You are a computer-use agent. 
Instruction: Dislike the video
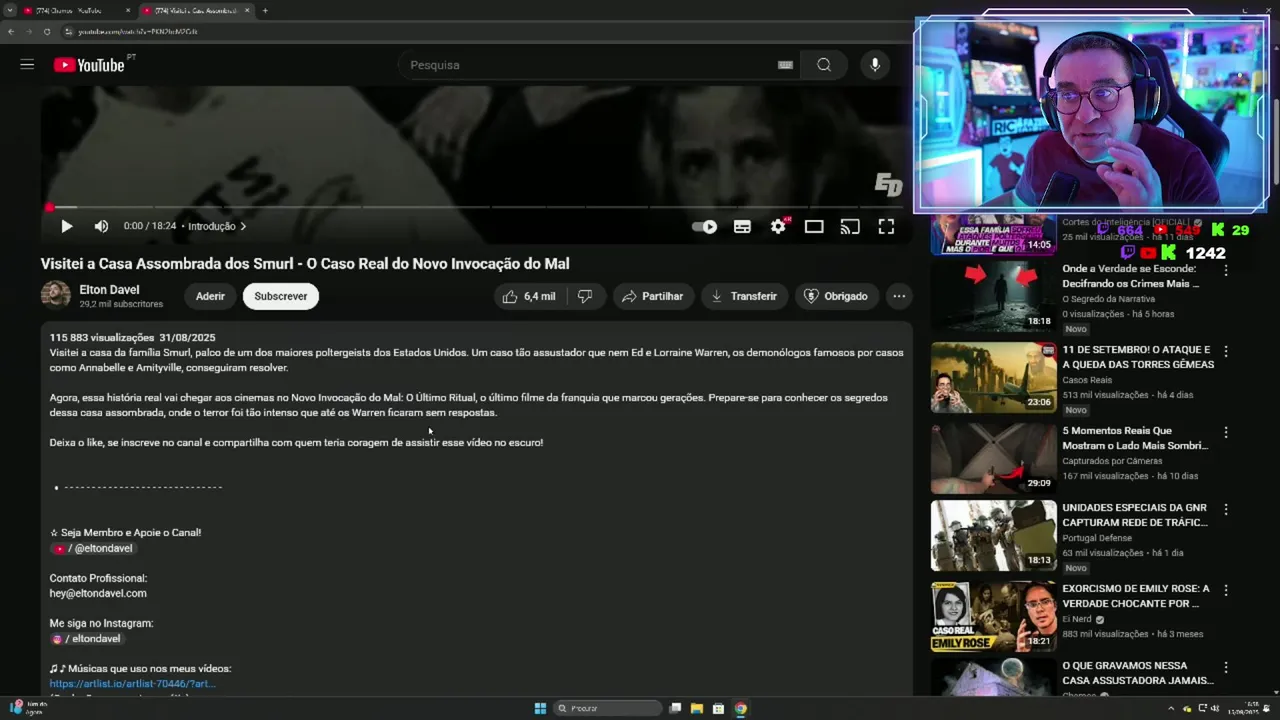(x=586, y=296)
